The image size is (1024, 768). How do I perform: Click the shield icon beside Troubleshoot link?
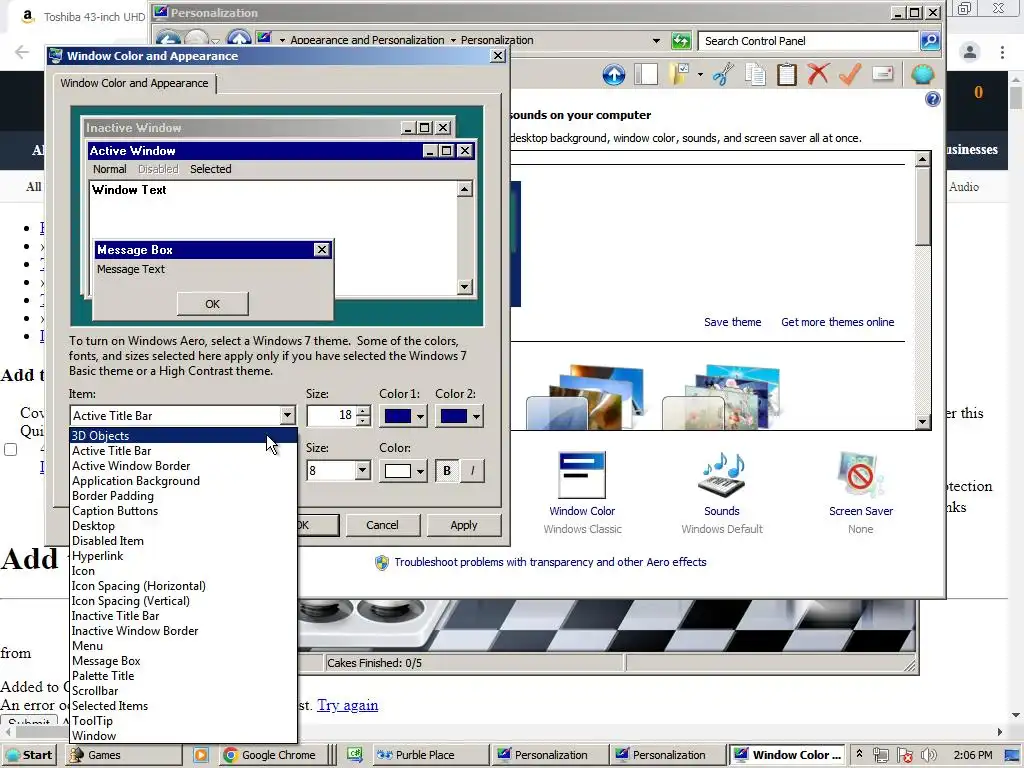[x=382, y=562]
